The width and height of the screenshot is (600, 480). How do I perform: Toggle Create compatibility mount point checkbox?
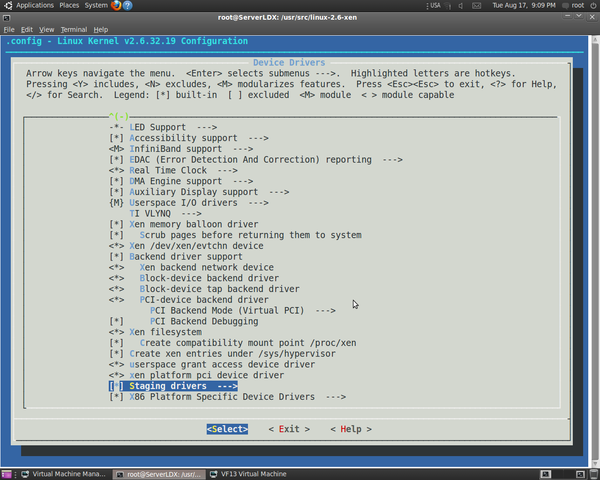(x=116, y=343)
